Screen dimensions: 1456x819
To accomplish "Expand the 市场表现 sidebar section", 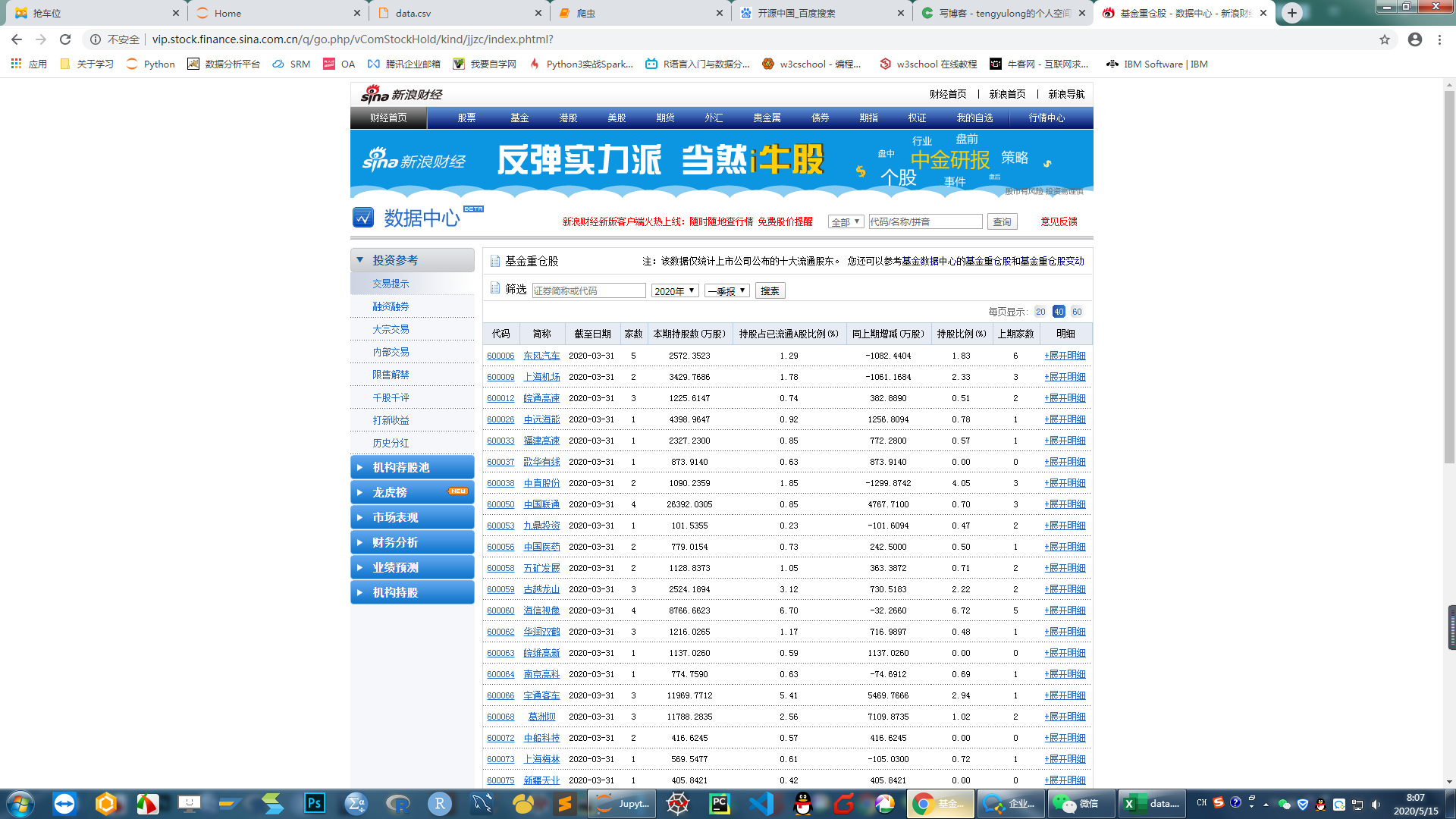I will [x=413, y=517].
